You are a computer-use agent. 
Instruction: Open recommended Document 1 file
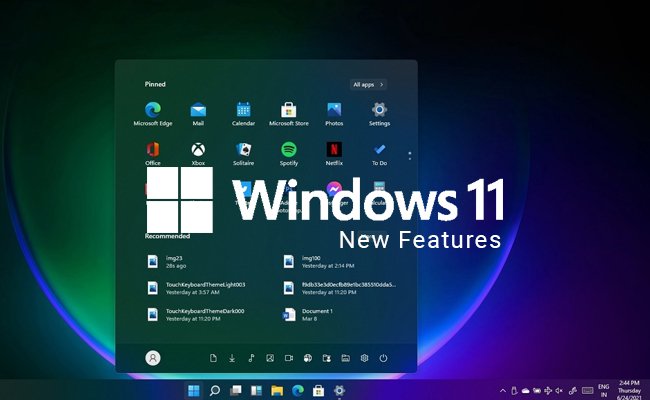[310, 314]
